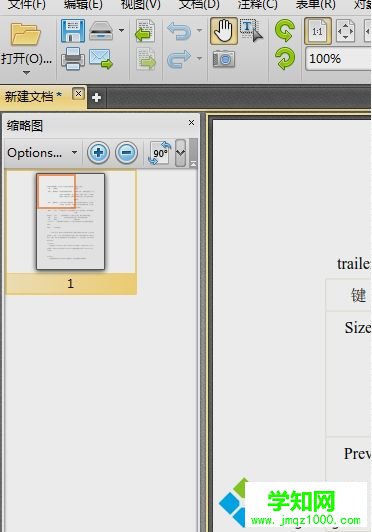Viewport: 372px width, 532px height.
Task: Click the page number 1 label
Action: click(x=70, y=283)
